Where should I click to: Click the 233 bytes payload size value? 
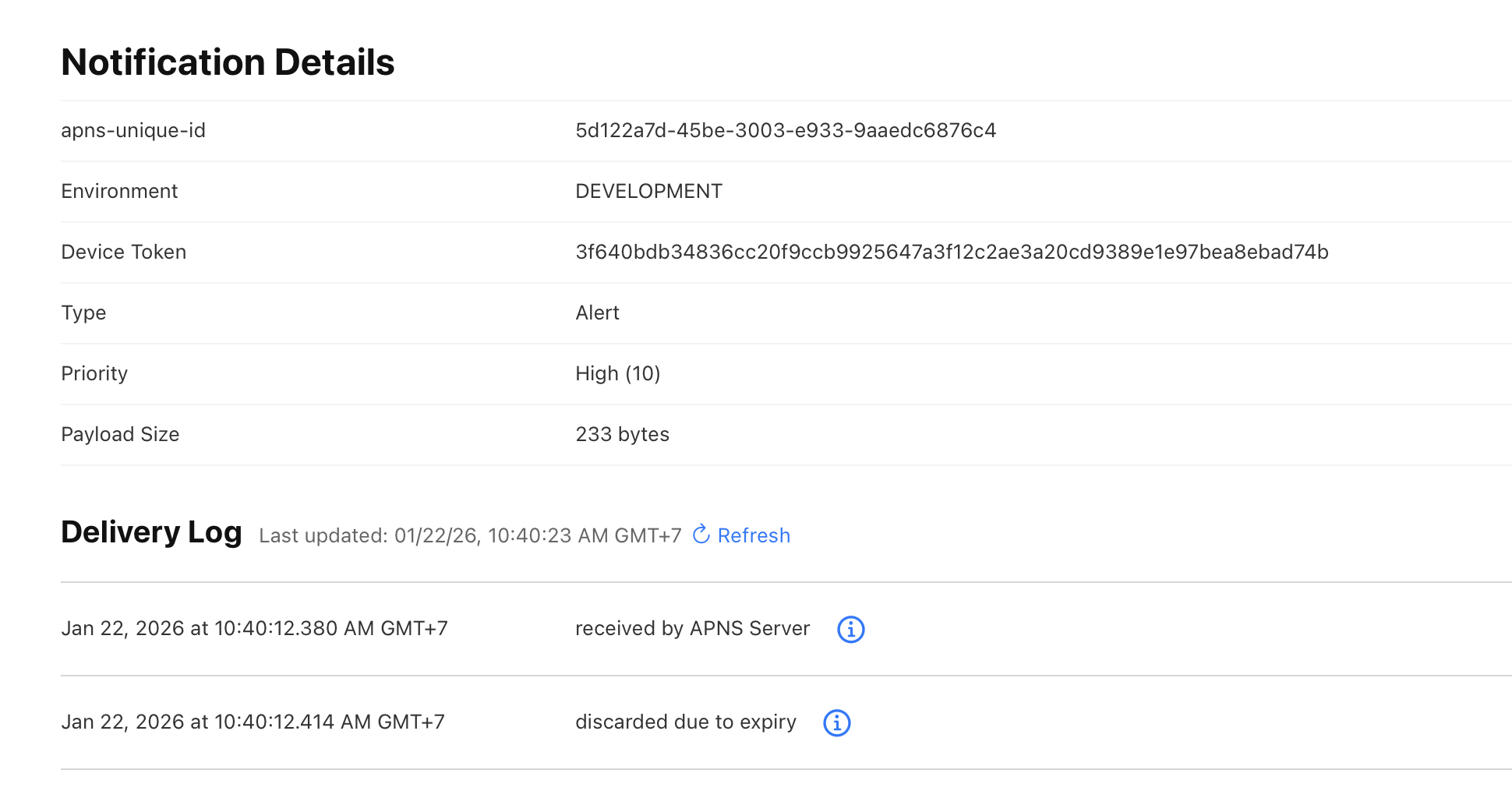click(622, 434)
